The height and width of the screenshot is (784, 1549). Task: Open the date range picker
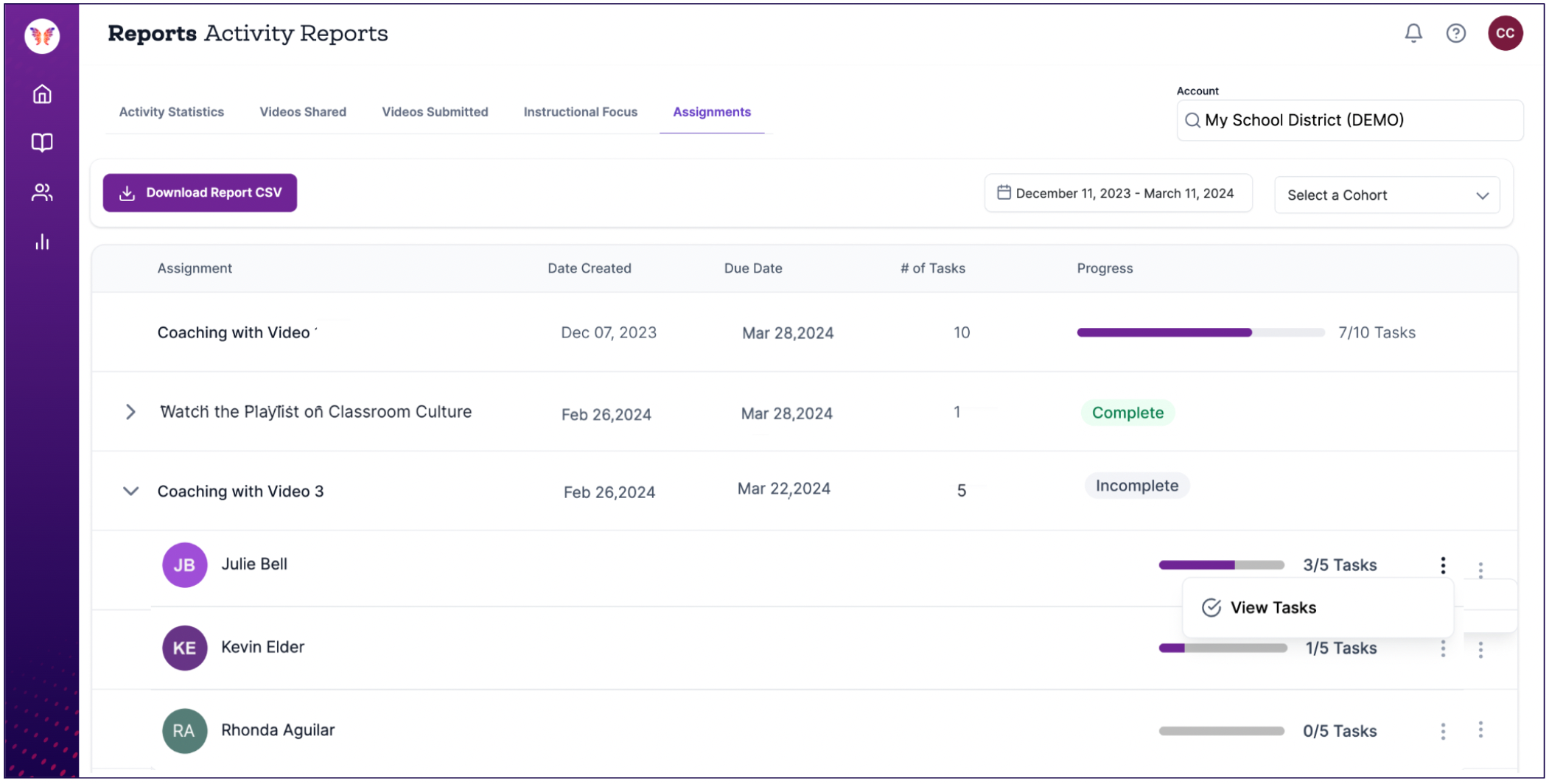click(1117, 194)
